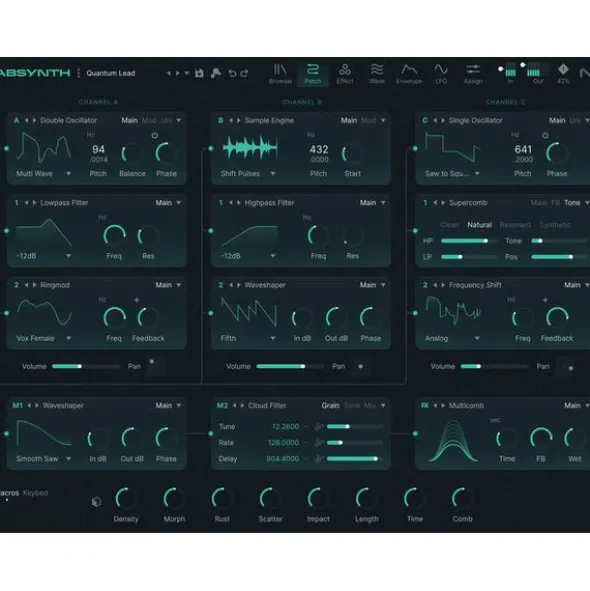Toggle the tempo sync note icon for Delay
The image size is (590, 591).
point(319,459)
